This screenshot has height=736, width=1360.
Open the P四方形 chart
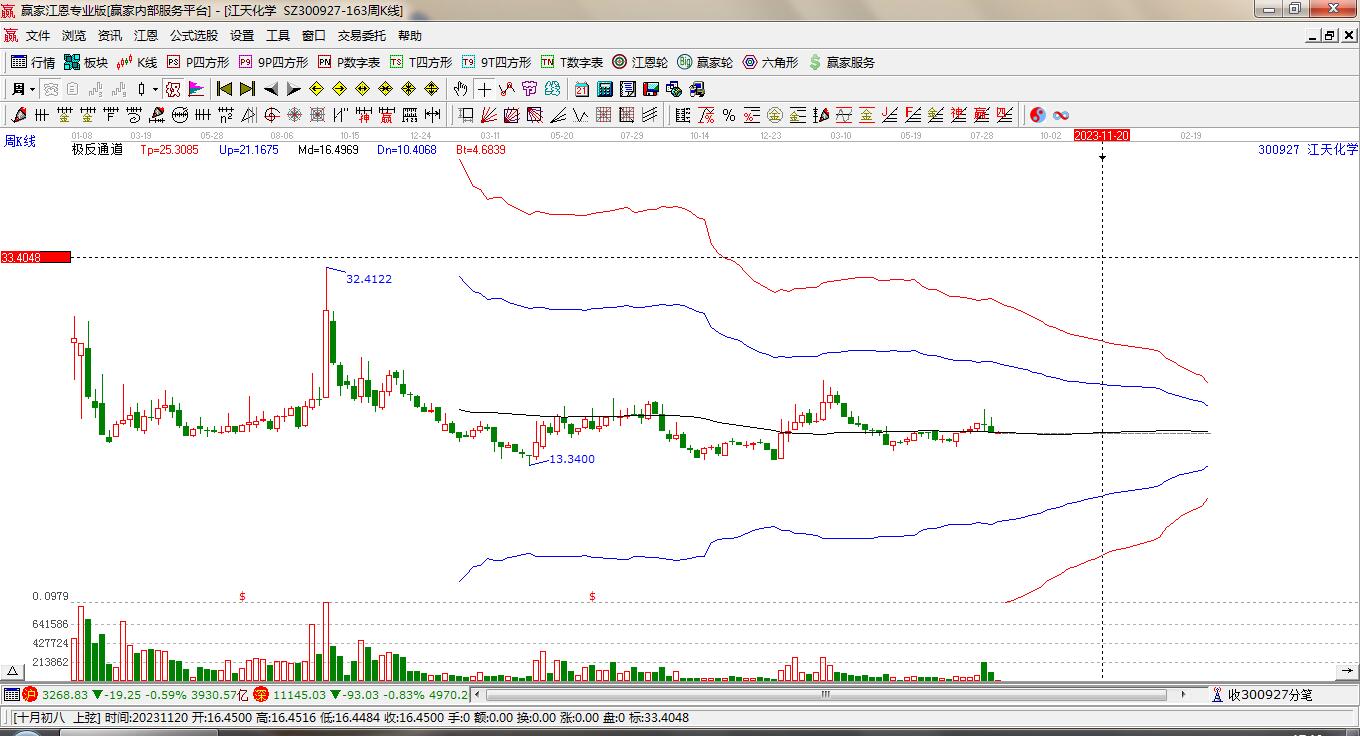[198, 62]
